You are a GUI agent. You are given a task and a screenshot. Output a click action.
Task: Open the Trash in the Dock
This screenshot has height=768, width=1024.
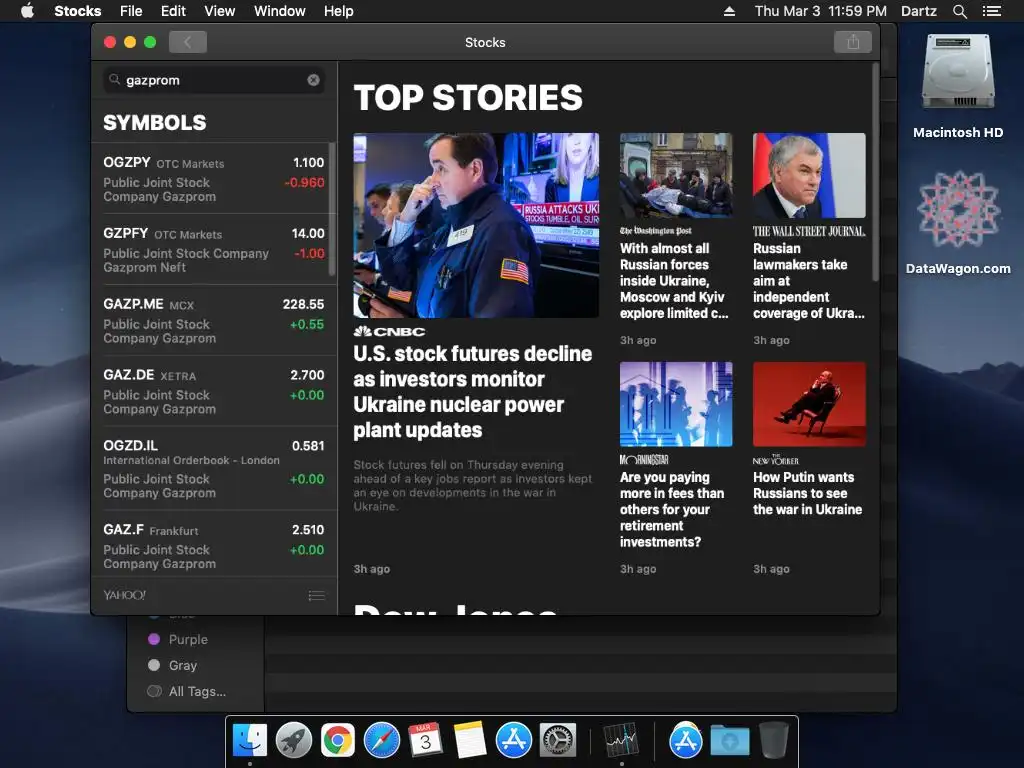point(774,740)
